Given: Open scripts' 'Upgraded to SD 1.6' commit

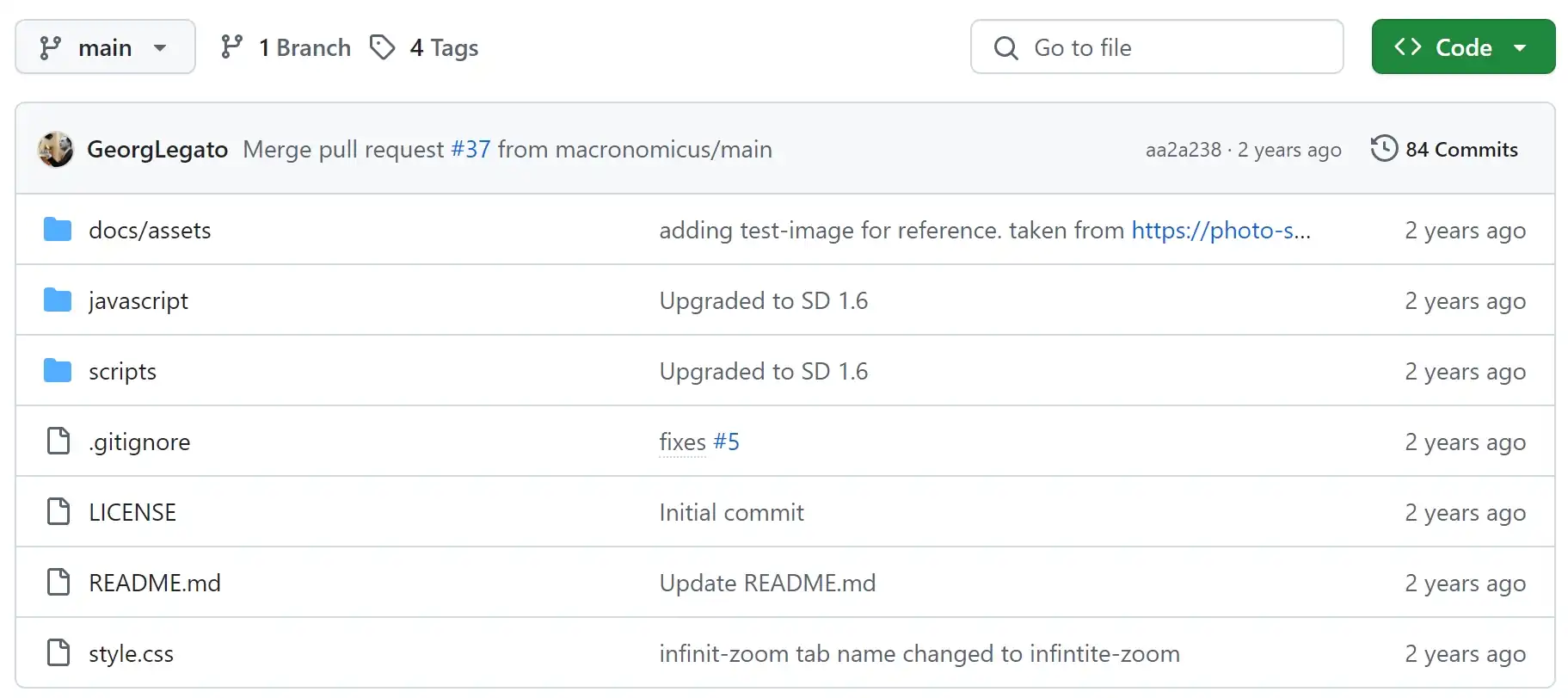Looking at the screenshot, I should 764,371.
